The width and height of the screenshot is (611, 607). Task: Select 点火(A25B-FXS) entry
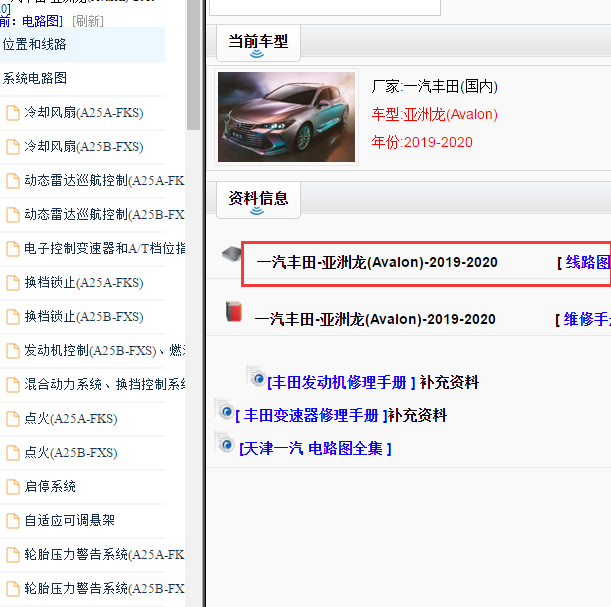point(71,453)
